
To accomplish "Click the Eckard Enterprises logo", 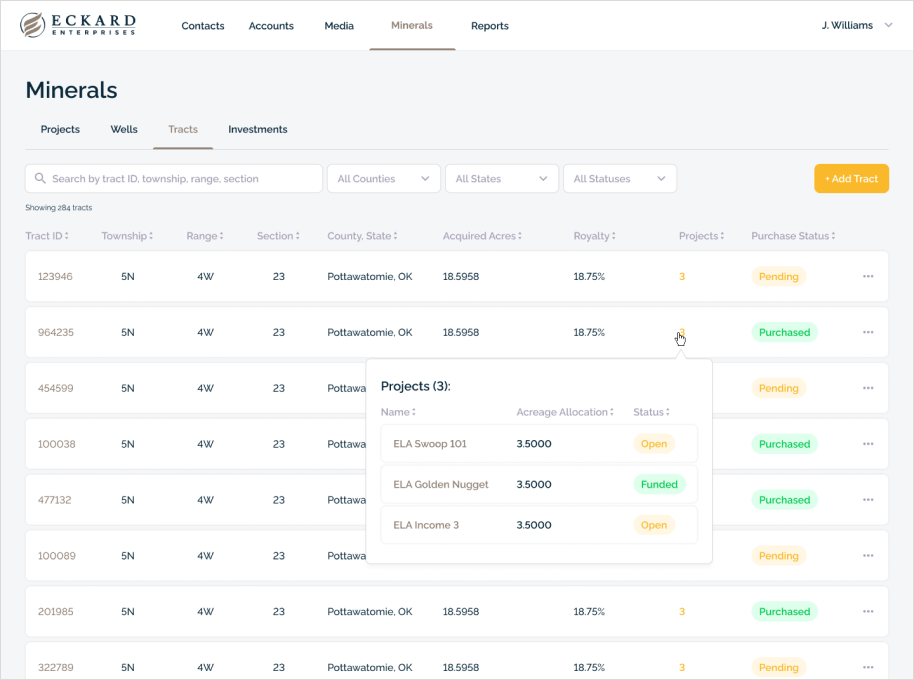I will [x=78, y=25].
